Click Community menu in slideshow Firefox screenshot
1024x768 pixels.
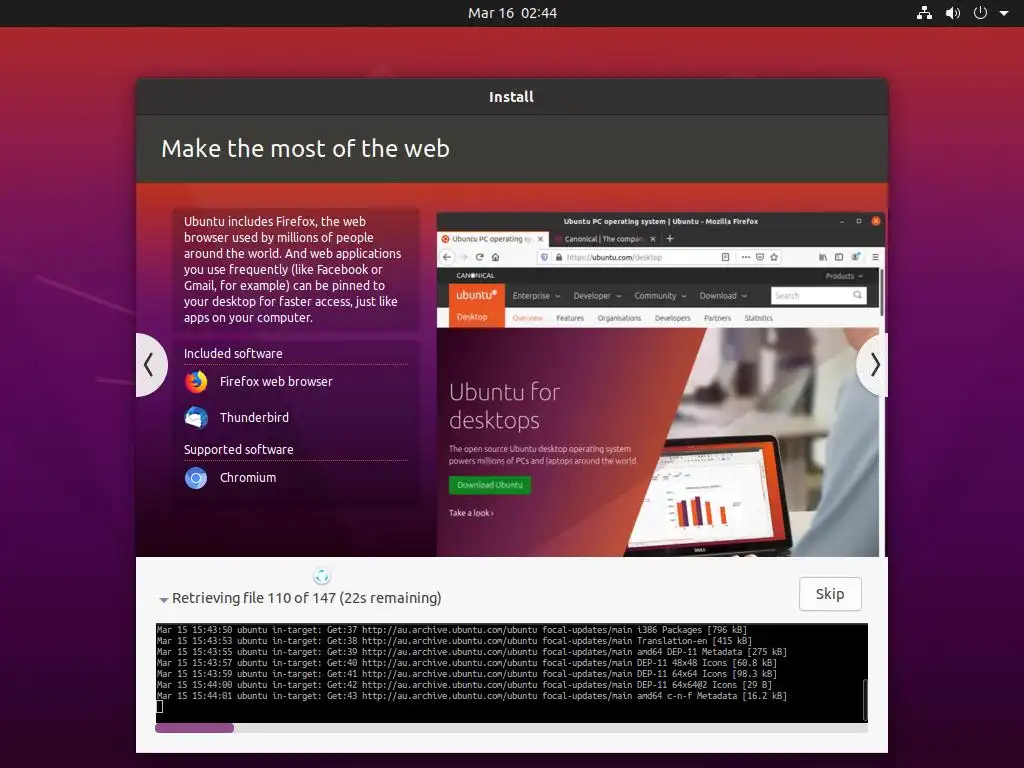660,296
